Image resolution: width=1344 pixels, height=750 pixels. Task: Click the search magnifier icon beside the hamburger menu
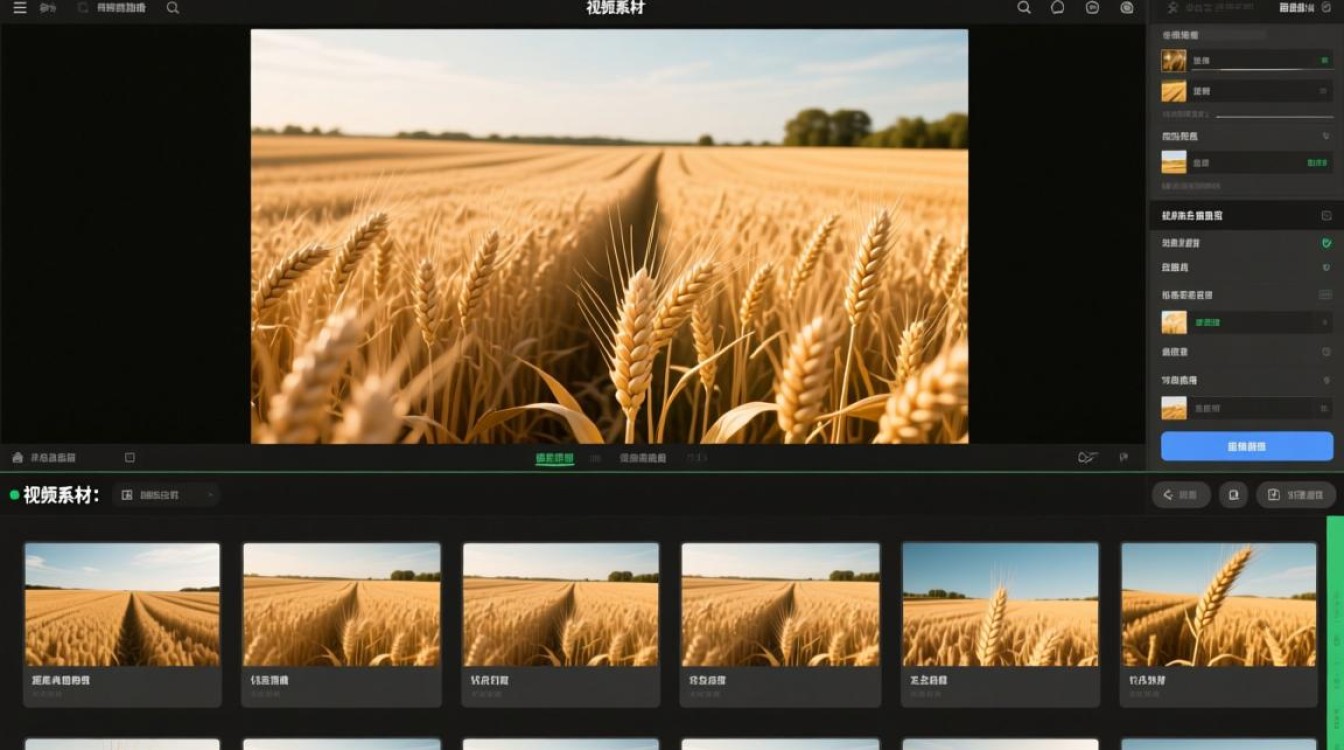coord(173,7)
